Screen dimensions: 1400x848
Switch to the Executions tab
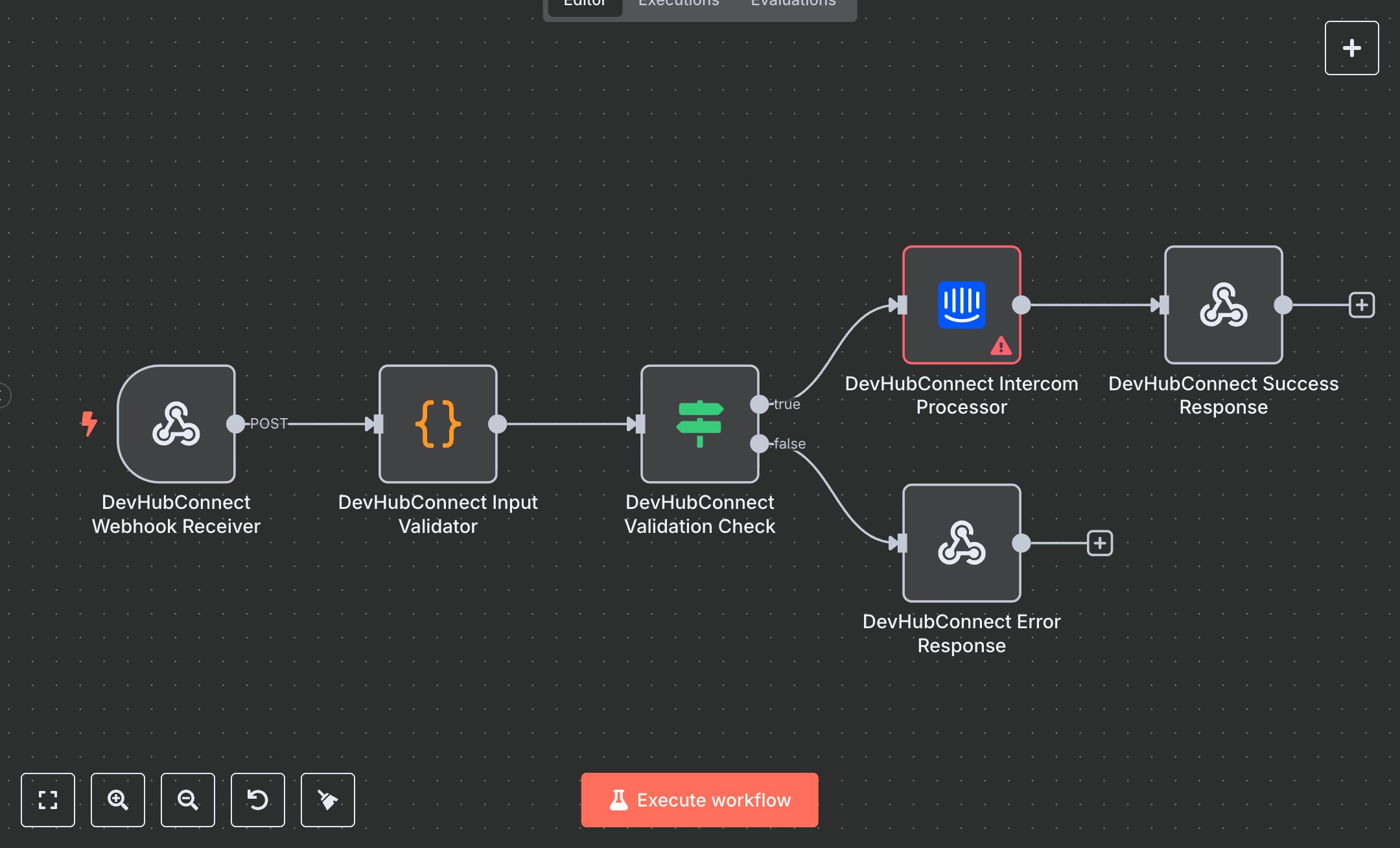678,5
